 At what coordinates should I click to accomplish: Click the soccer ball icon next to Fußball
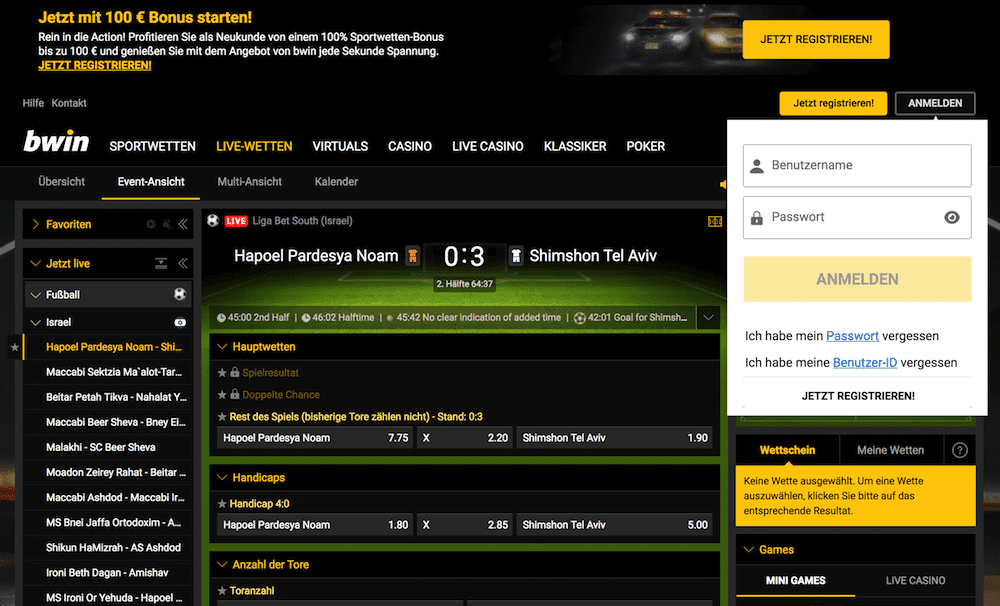(180, 294)
